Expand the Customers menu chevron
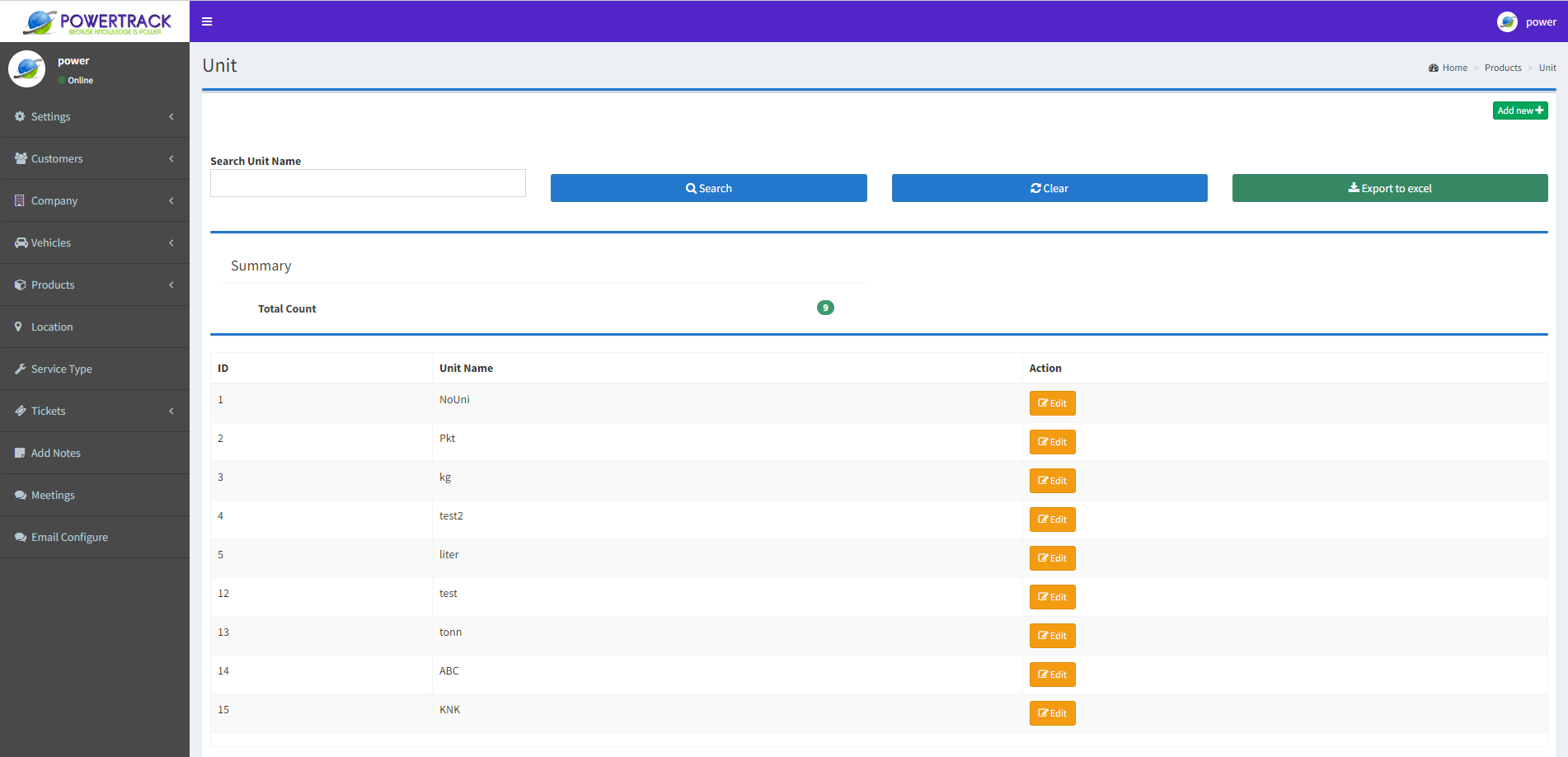Viewport: 1568px width, 757px height. tap(171, 158)
